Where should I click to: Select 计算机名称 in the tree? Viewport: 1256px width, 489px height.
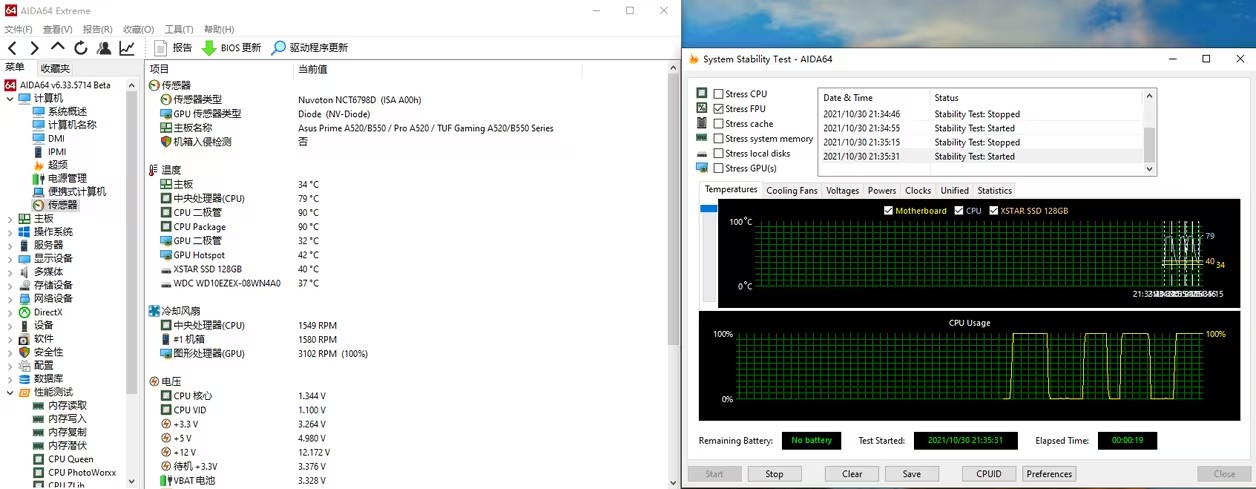(72, 125)
